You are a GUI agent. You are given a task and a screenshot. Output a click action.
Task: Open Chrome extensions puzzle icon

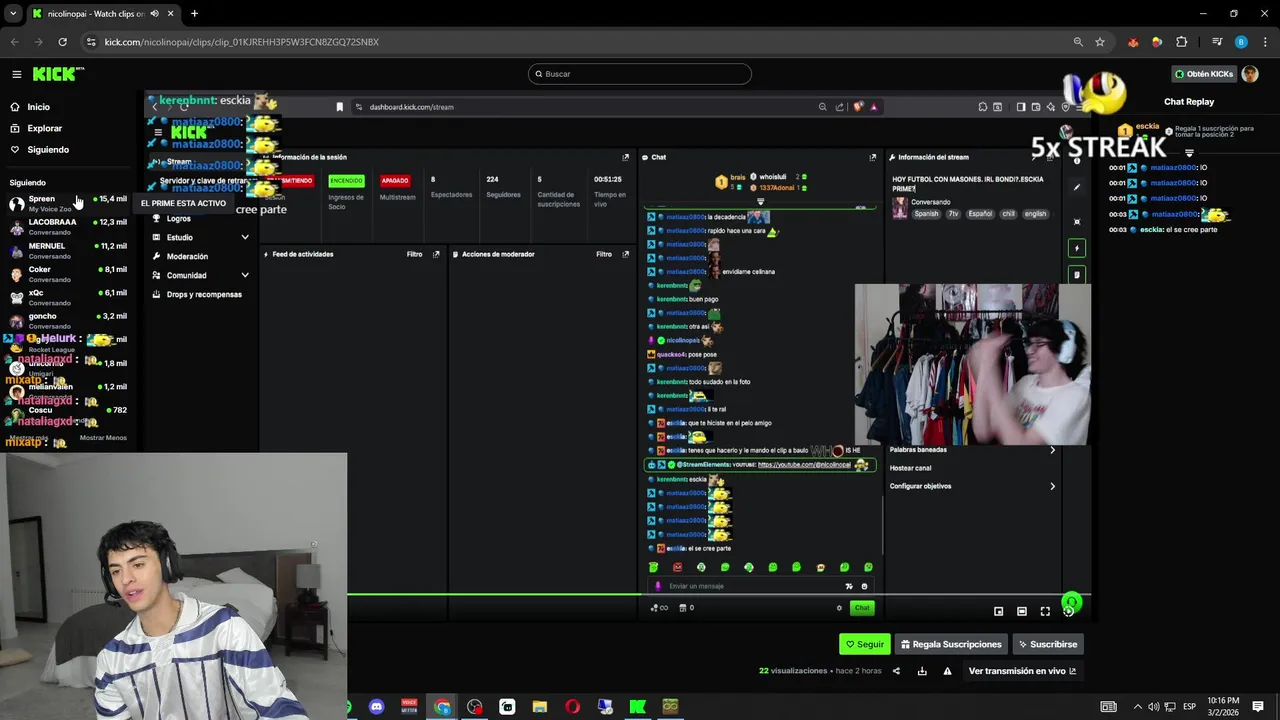[1182, 42]
